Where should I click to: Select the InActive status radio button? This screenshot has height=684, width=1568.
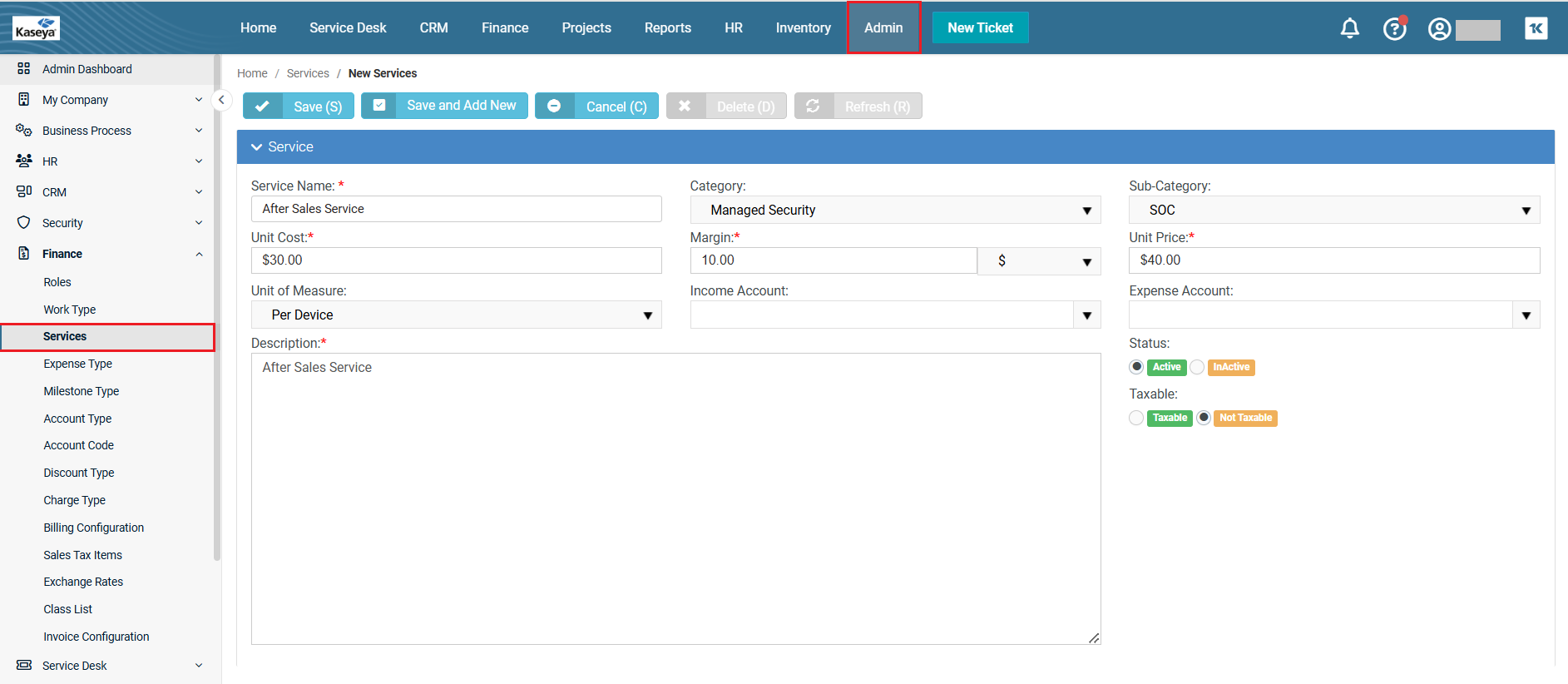[x=1197, y=367]
